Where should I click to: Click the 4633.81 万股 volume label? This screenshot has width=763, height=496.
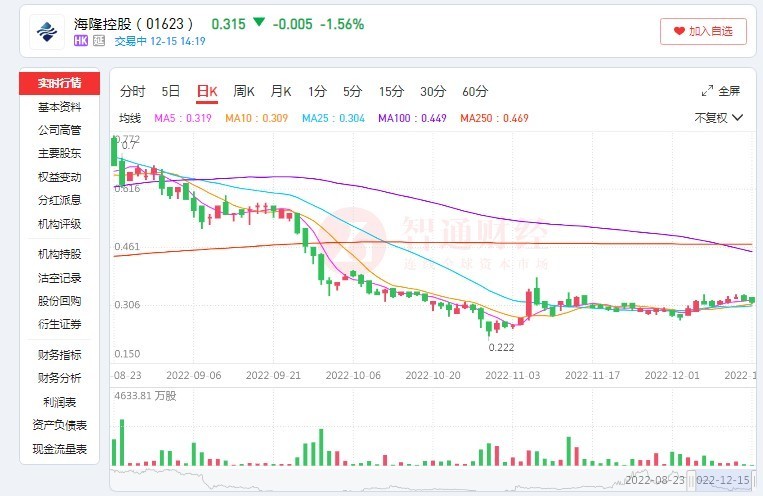(x=145, y=396)
